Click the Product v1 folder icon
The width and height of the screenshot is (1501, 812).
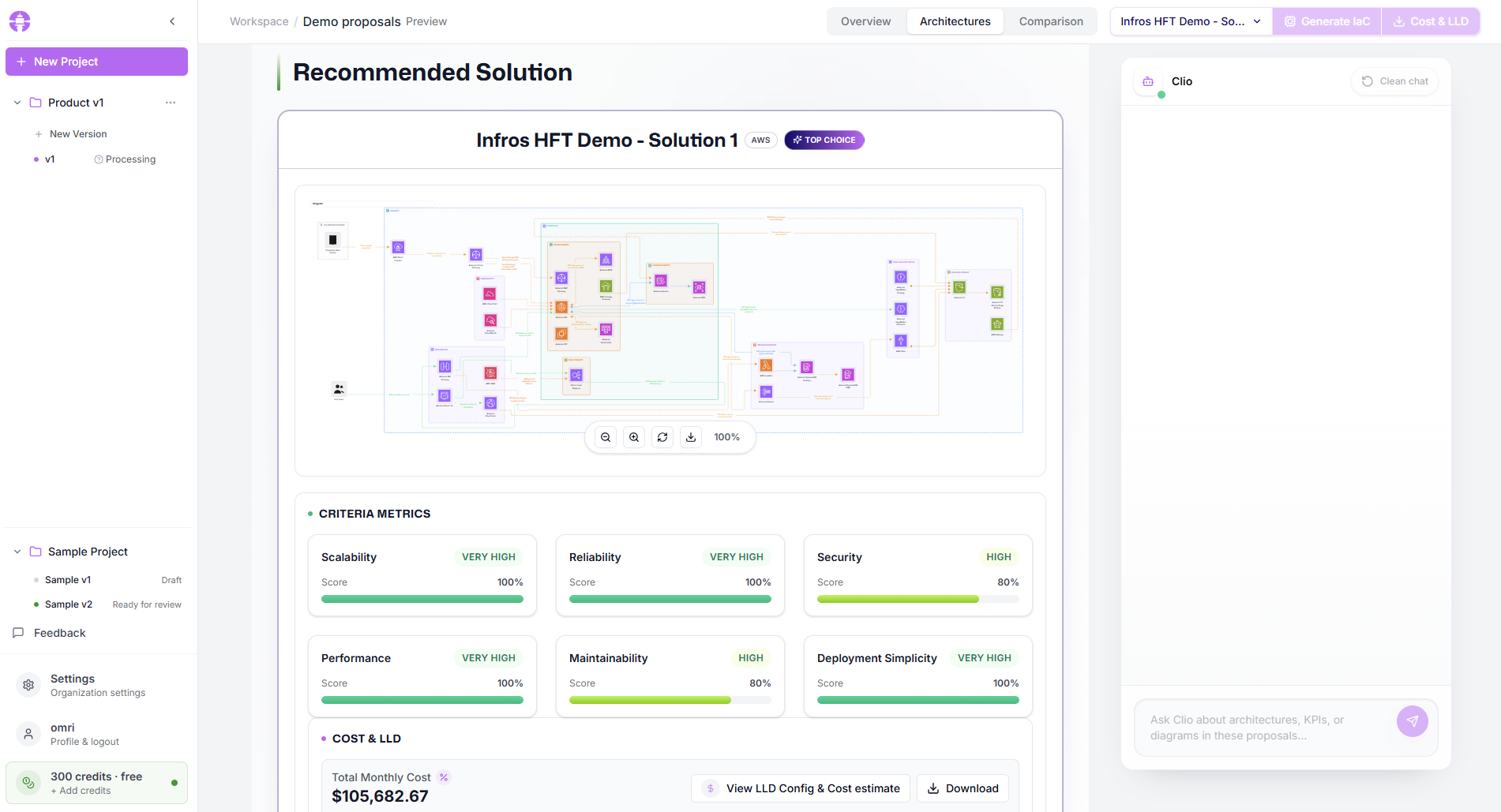pyautogui.click(x=36, y=103)
